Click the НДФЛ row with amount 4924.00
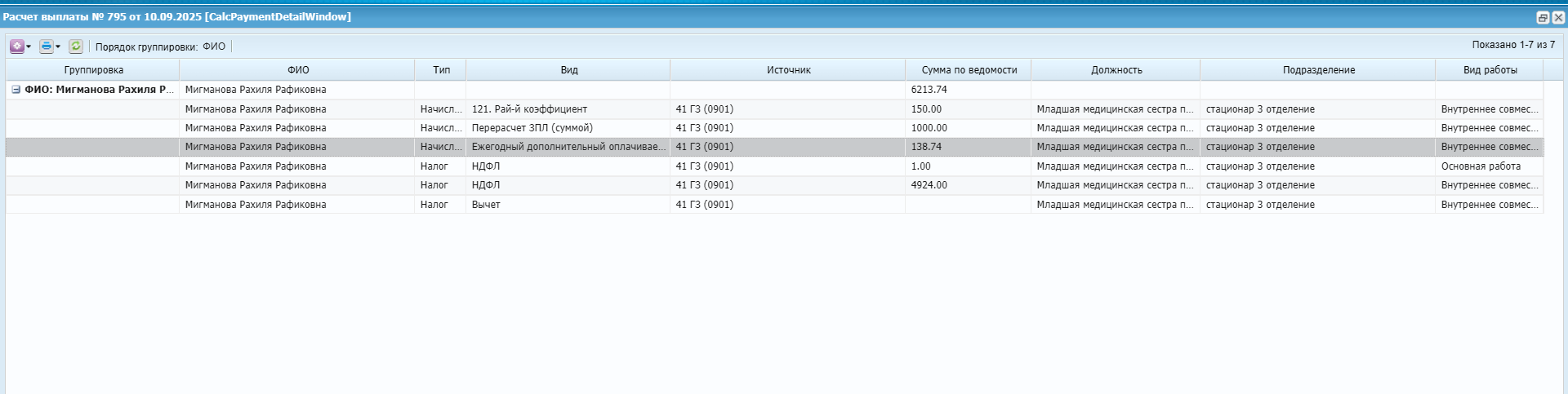 (x=774, y=185)
